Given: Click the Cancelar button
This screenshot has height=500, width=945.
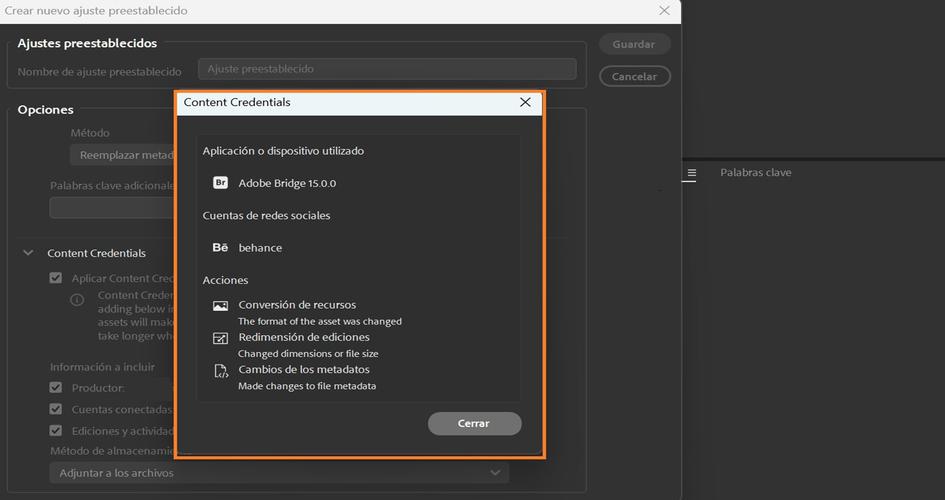Looking at the screenshot, I should point(634,76).
